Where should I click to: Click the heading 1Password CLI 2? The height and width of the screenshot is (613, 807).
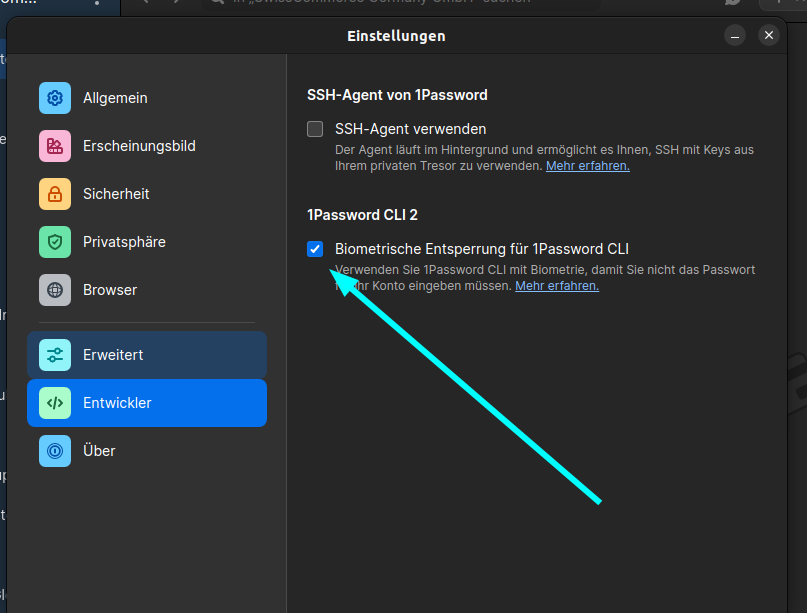pos(362,215)
